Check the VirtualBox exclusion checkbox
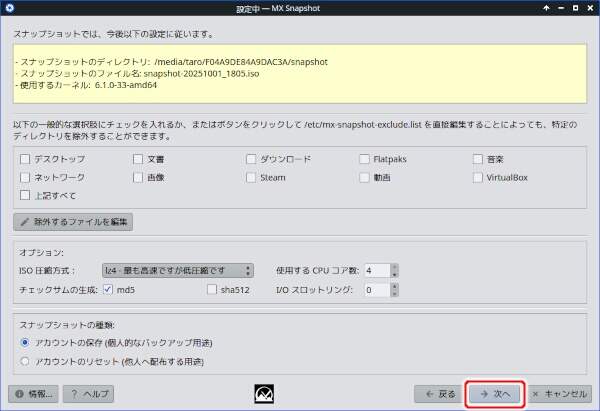This screenshot has width=600, height=411. pos(479,178)
